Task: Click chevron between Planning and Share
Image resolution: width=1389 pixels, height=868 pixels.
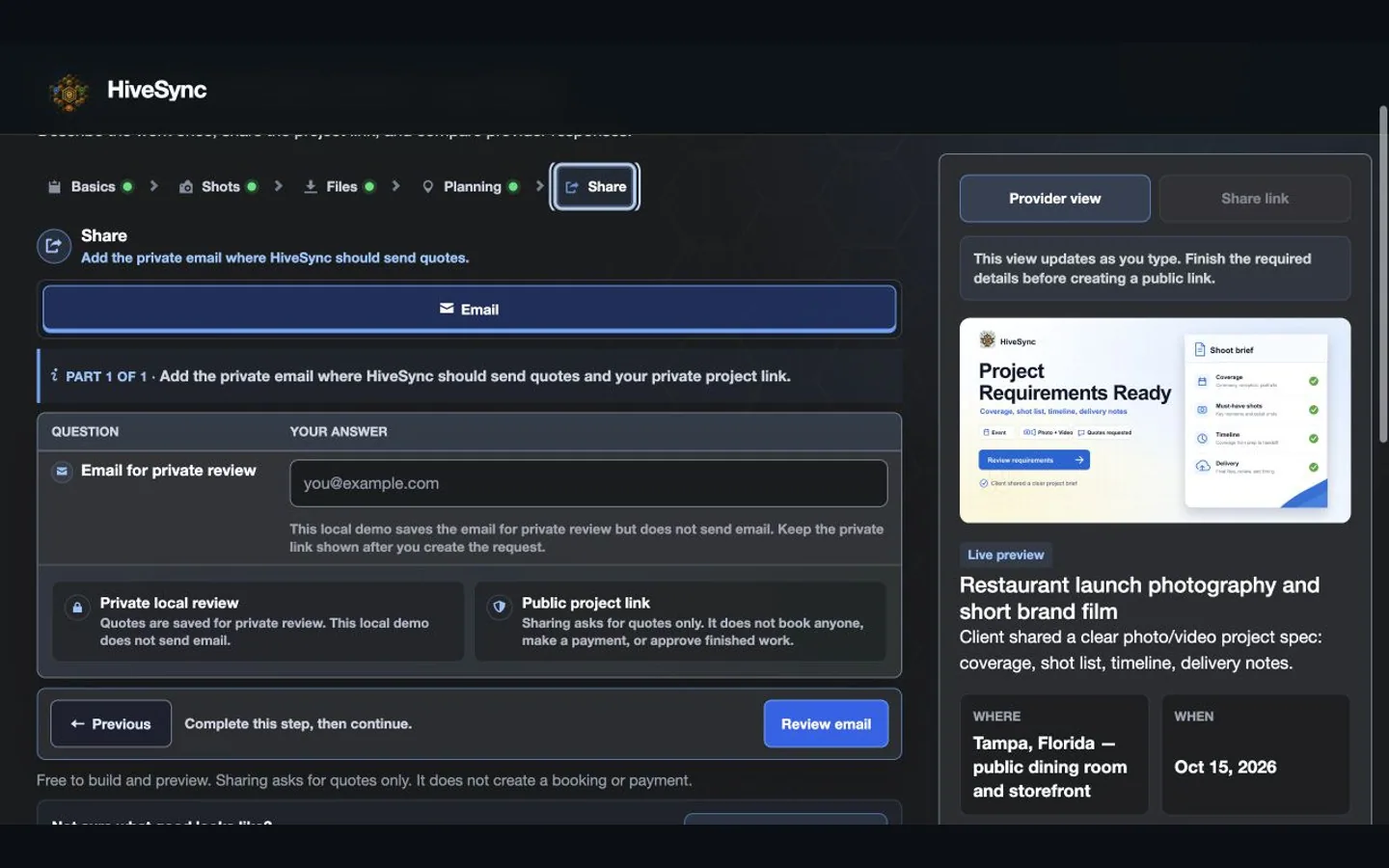Action: [539, 186]
